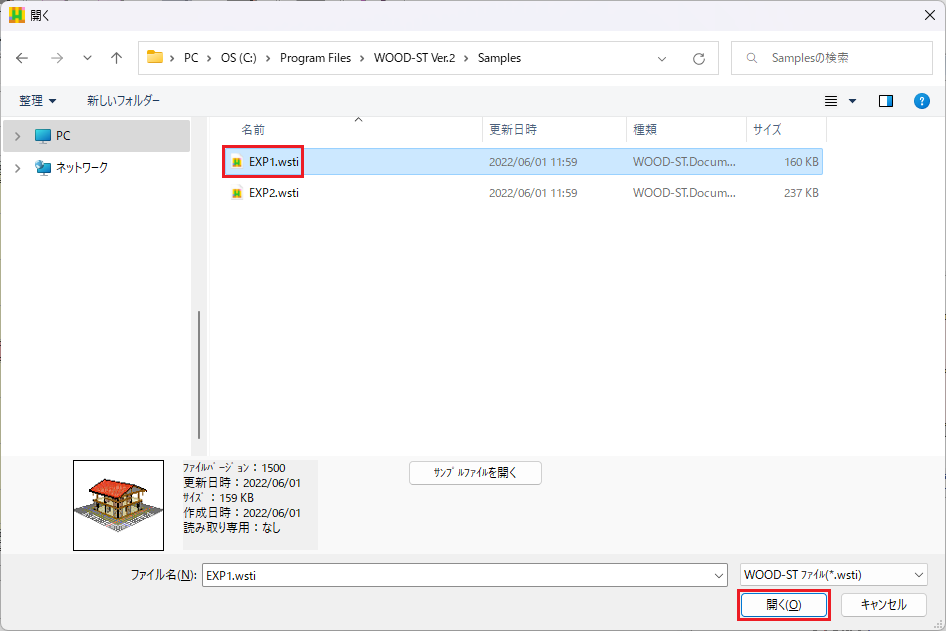Screen dimensions: 946x631
Task: Click the Back navigation arrow
Action: coord(23,58)
